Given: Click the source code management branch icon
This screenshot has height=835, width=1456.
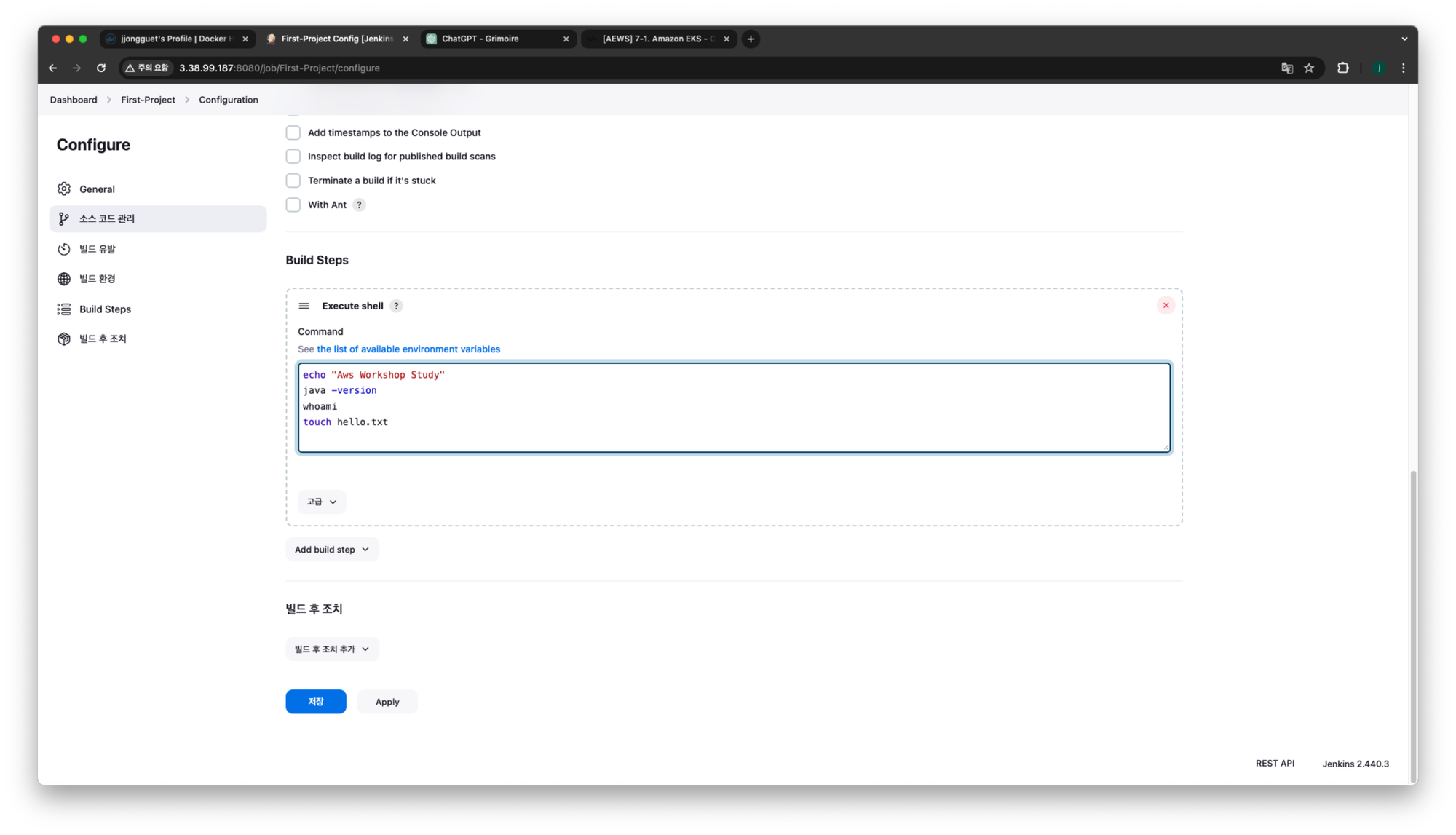Looking at the screenshot, I should coord(64,219).
